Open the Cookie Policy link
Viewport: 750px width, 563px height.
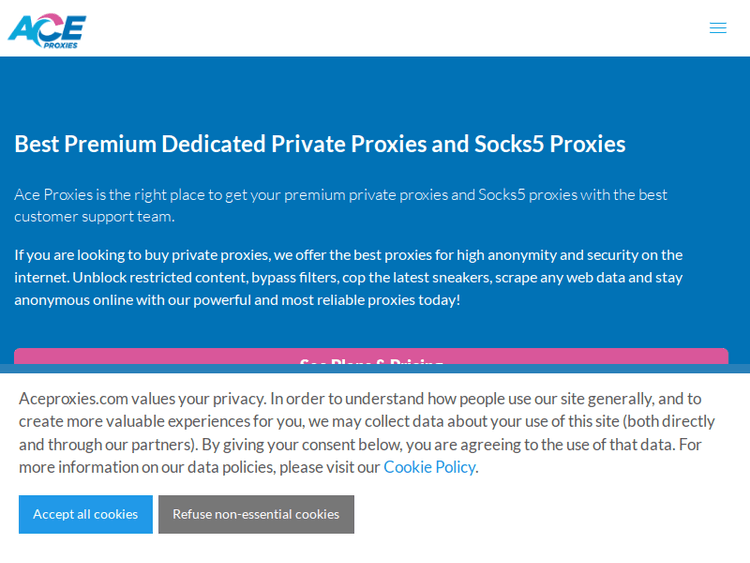429,467
